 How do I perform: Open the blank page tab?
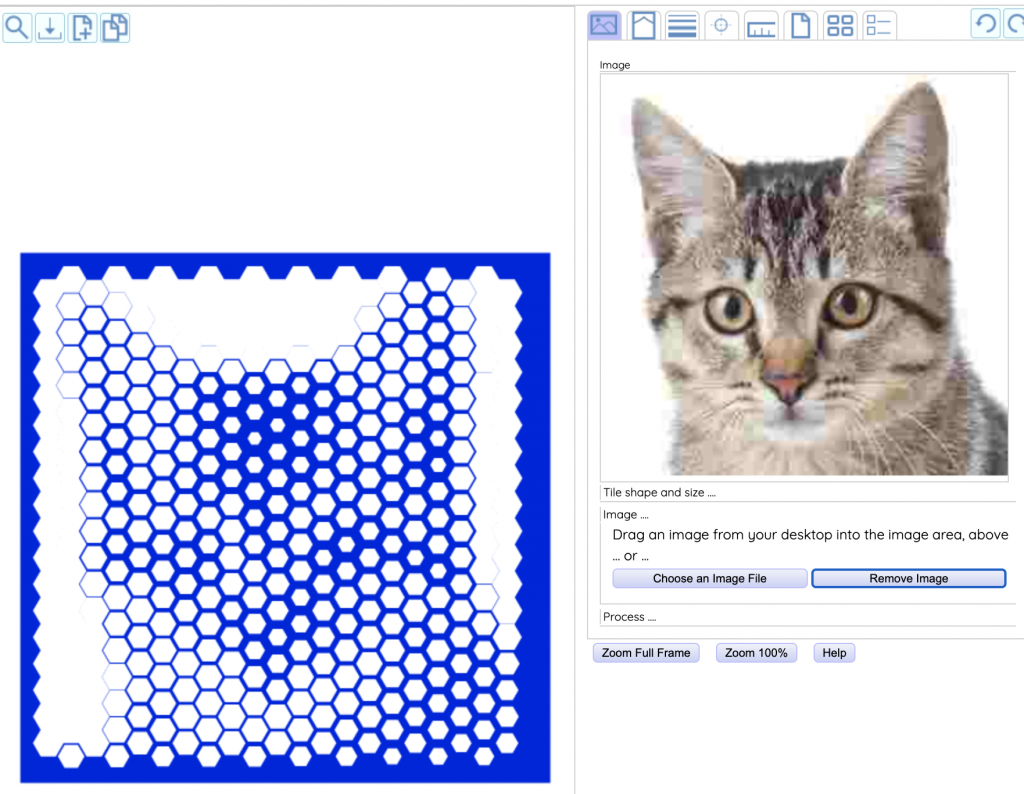click(x=801, y=25)
